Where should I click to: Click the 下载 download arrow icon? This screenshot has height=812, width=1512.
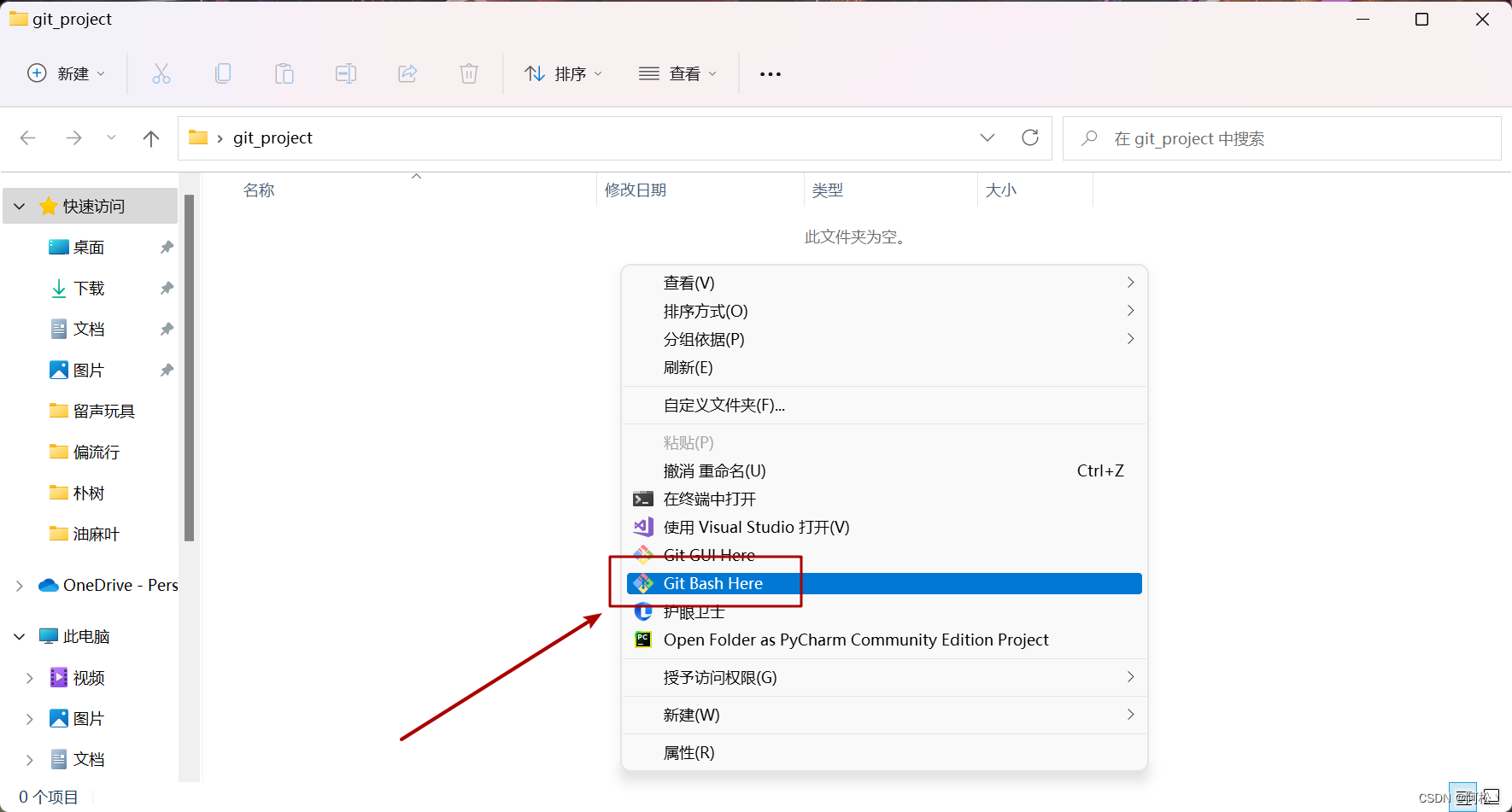click(59, 289)
